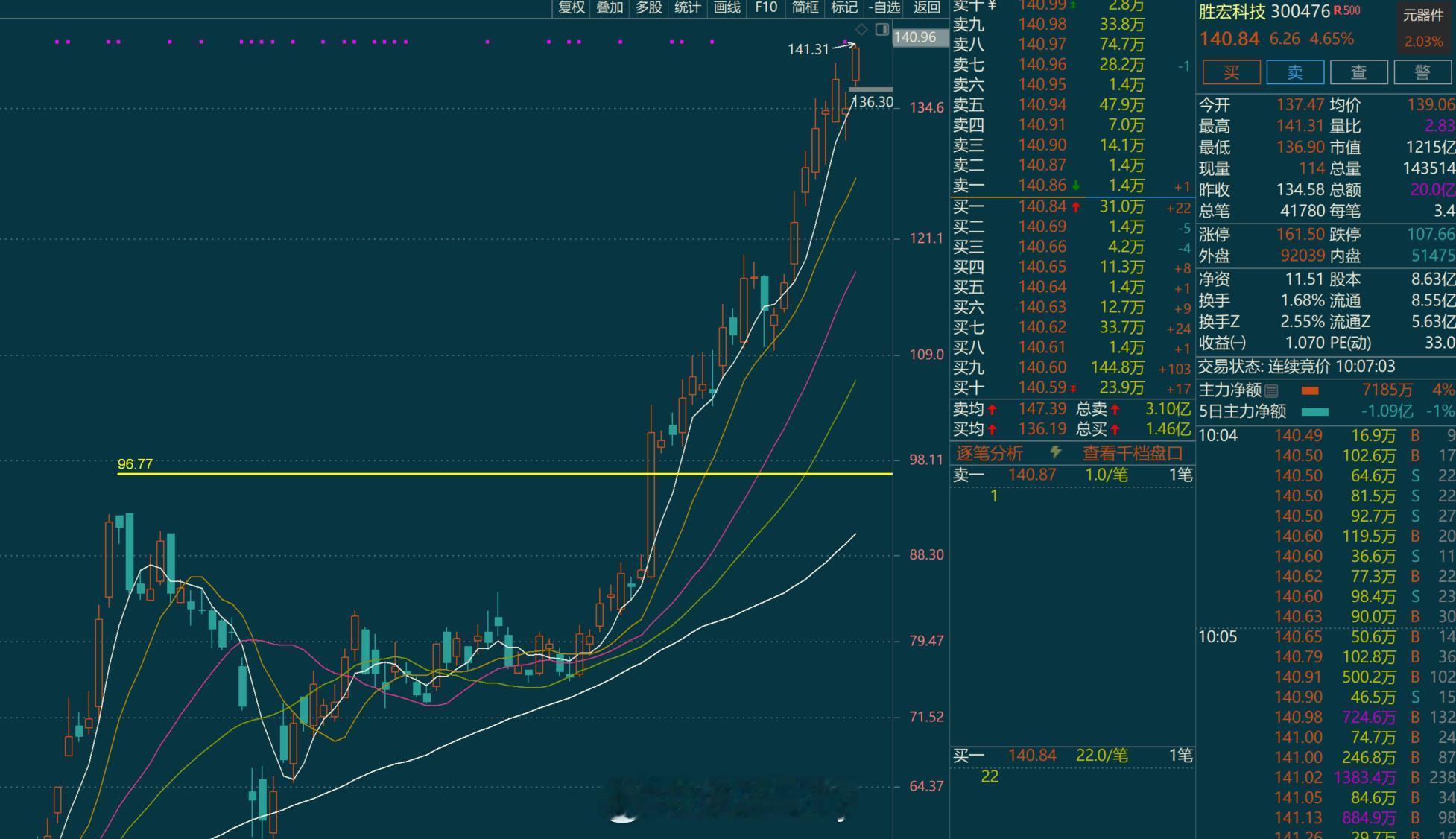Click the 卖一 140.87 1.0/笔 summary row
The width and height of the screenshot is (1456, 839).
tap(1072, 475)
